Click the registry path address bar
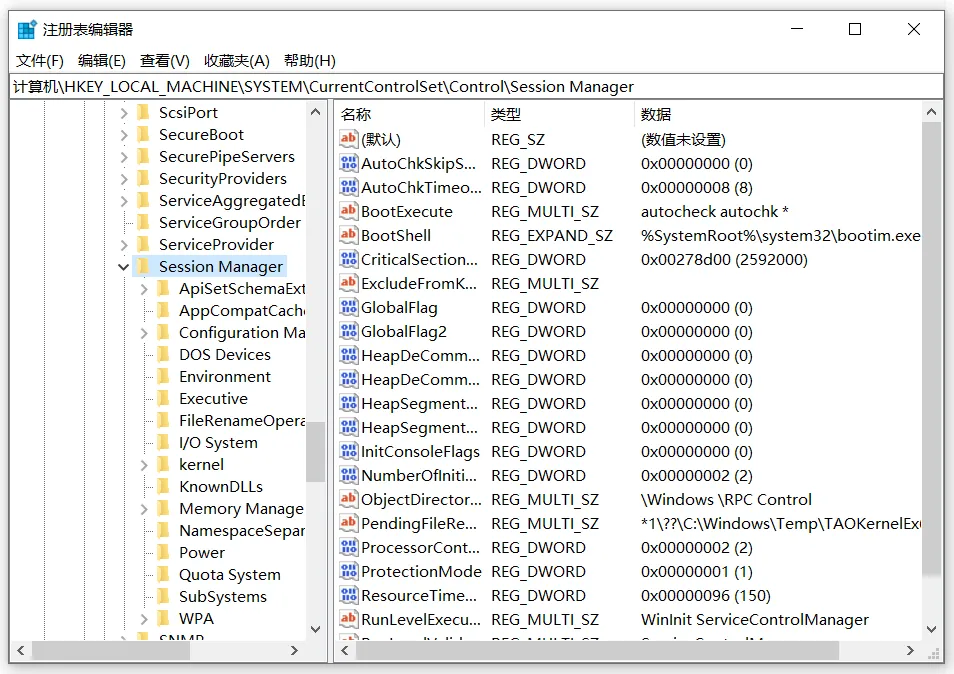This screenshot has width=954, height=674. point(476,87)
